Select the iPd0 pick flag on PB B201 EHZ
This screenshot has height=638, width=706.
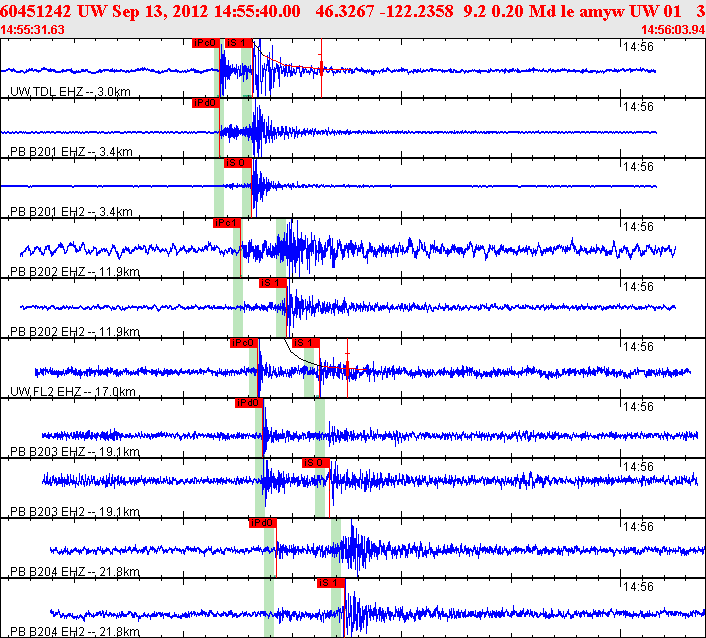206,103
